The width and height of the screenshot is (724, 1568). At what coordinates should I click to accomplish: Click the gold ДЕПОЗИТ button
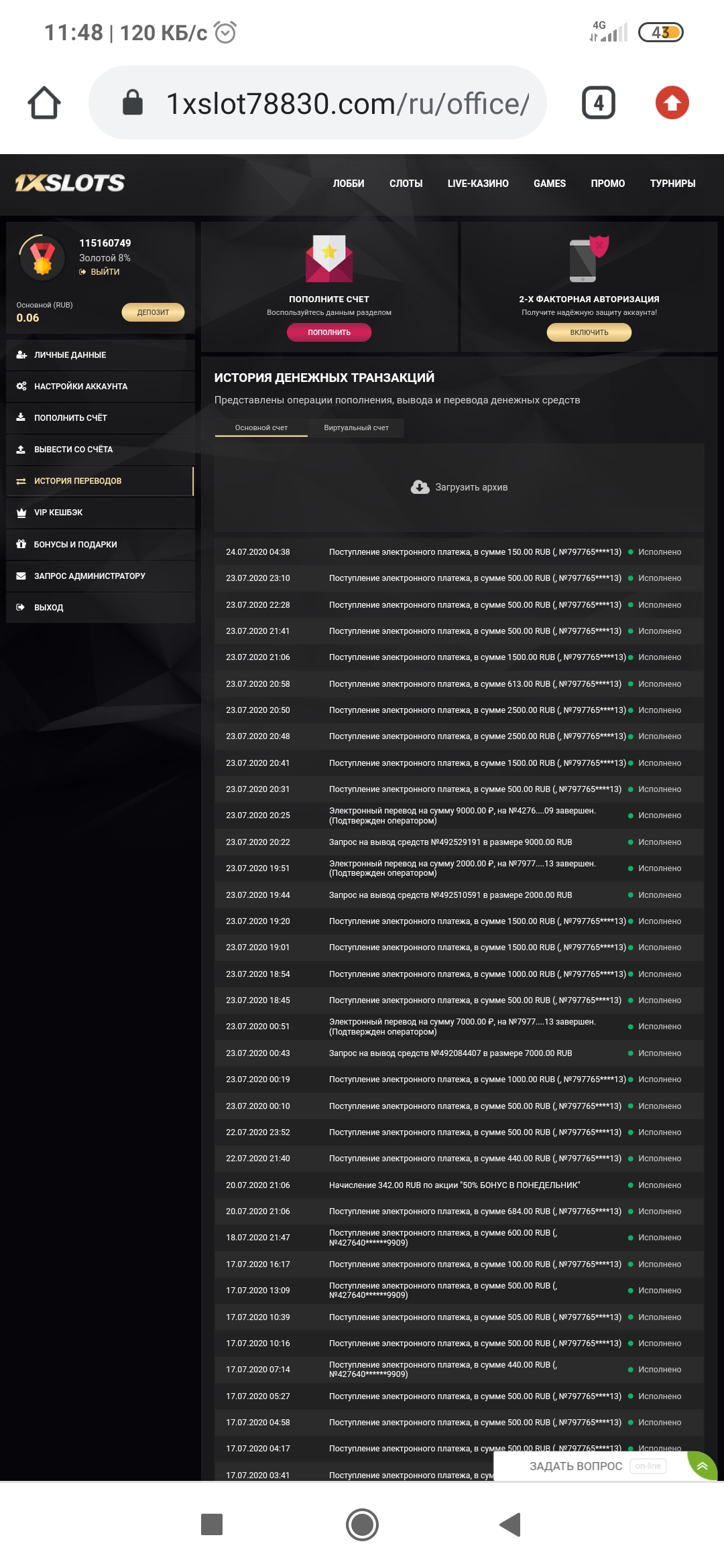coord(153,312)
